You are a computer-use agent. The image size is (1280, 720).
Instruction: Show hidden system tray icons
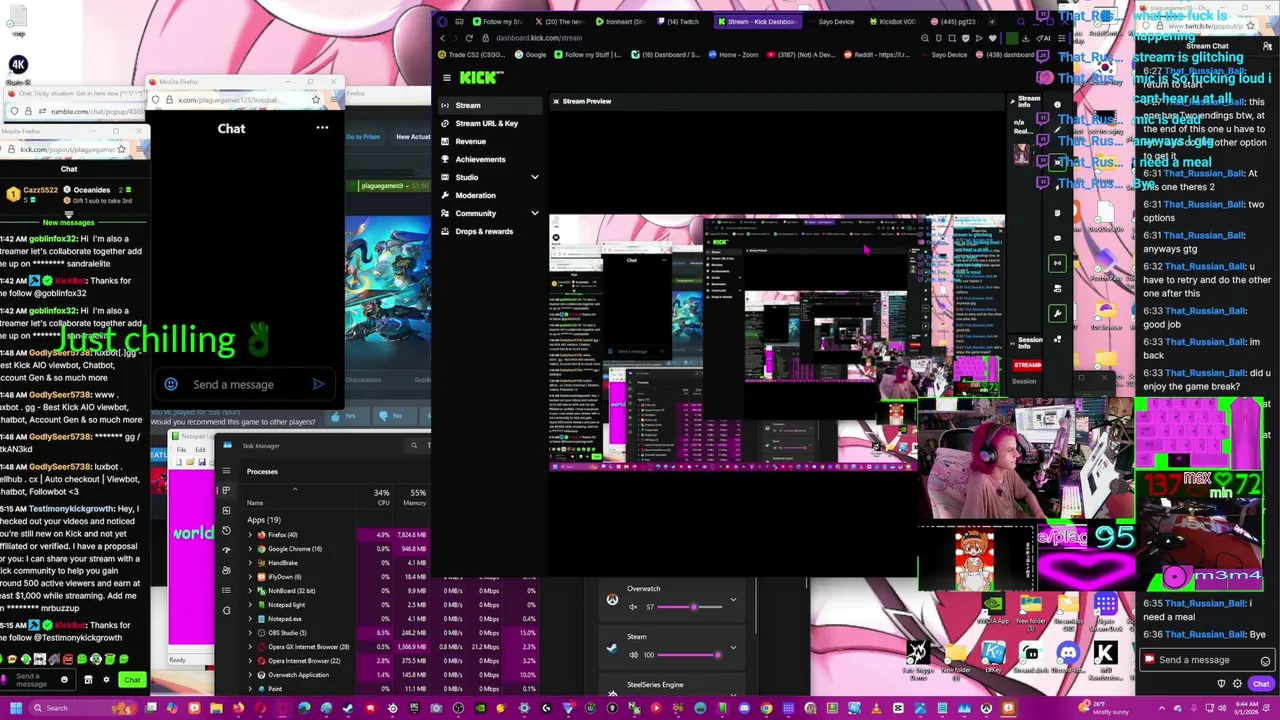pyautogui.click(x=1161, y=708)
